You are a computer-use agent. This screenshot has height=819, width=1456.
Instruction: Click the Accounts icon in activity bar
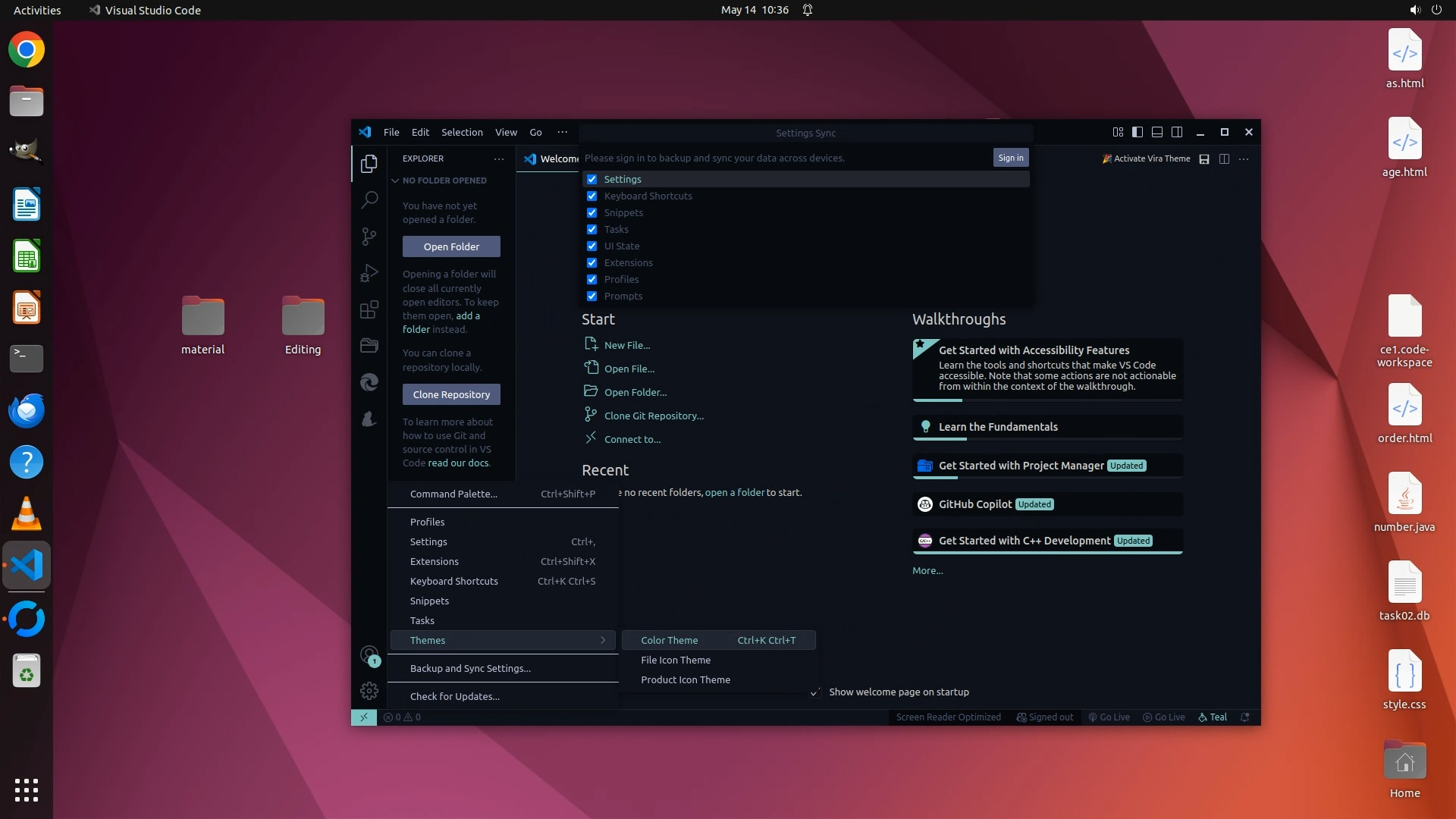coord(369,655)
